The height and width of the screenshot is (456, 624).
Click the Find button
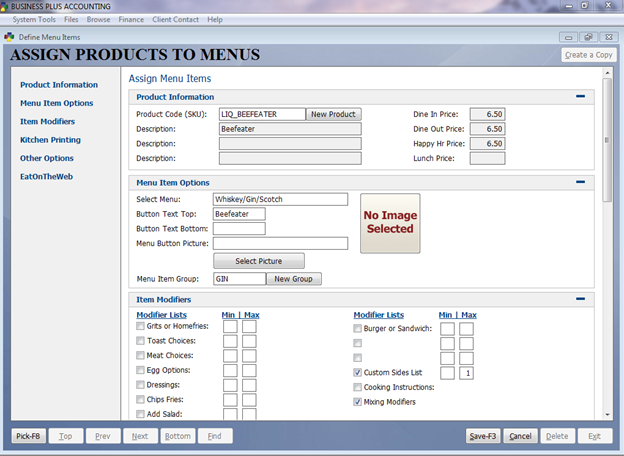(x=215, y=436)
